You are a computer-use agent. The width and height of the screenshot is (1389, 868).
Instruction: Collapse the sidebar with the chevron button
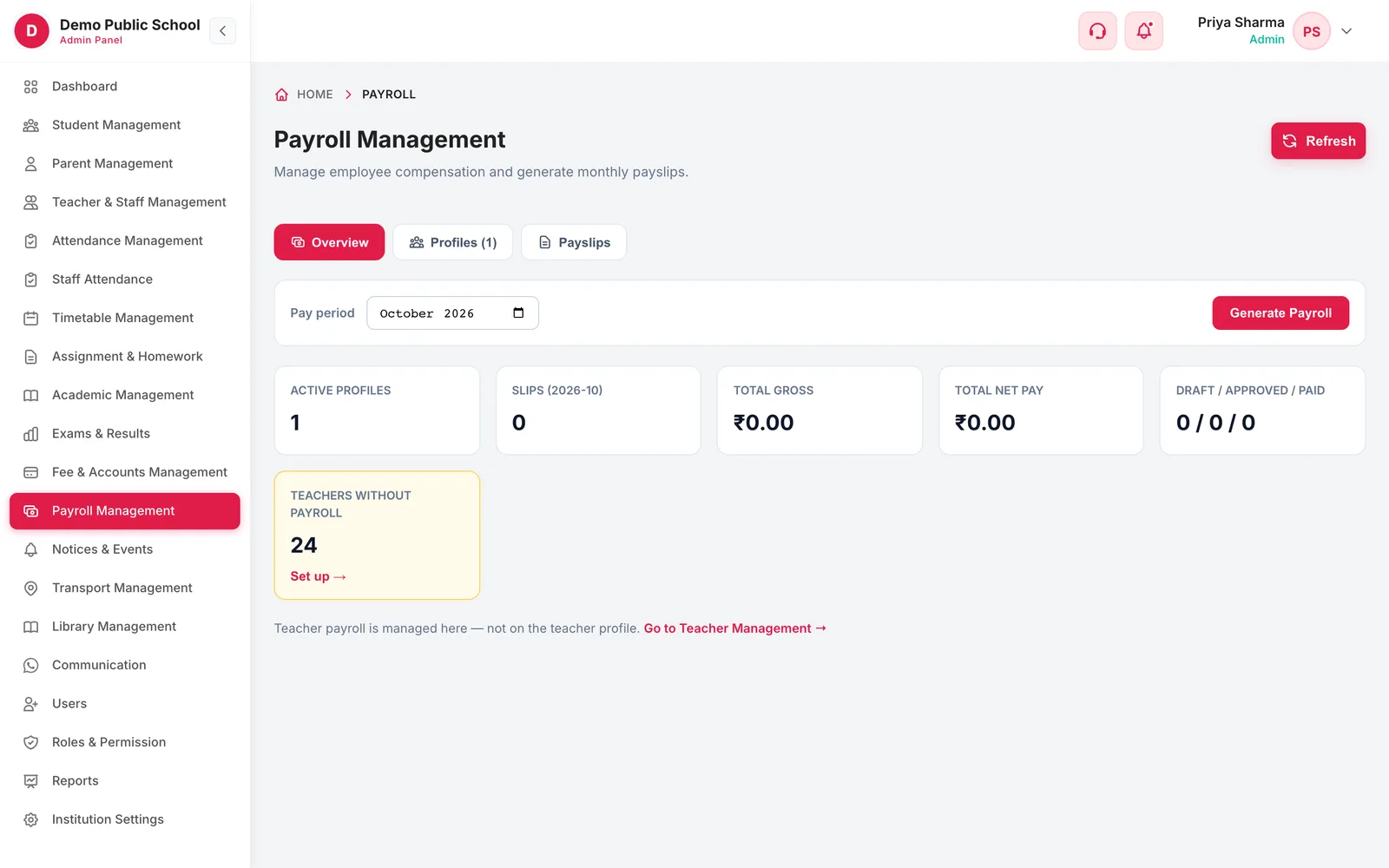222,31
